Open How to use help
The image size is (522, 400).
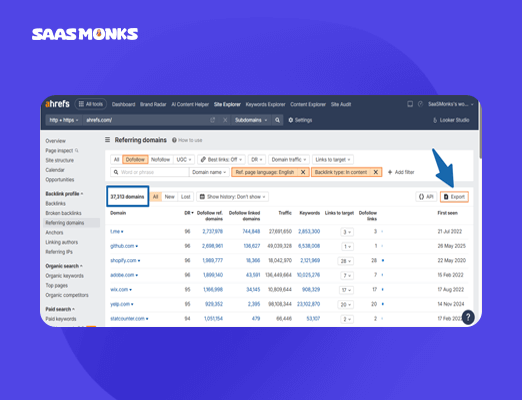[187, 140]
